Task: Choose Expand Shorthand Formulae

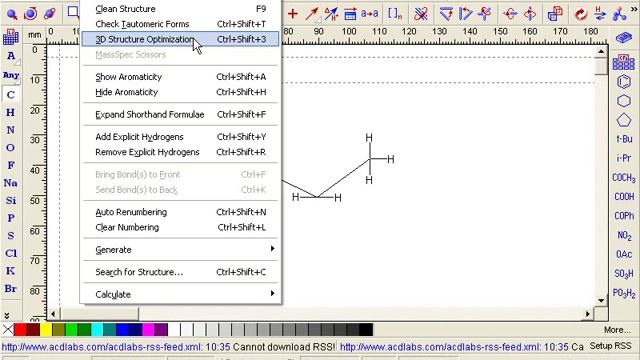Action: (180, 115)
